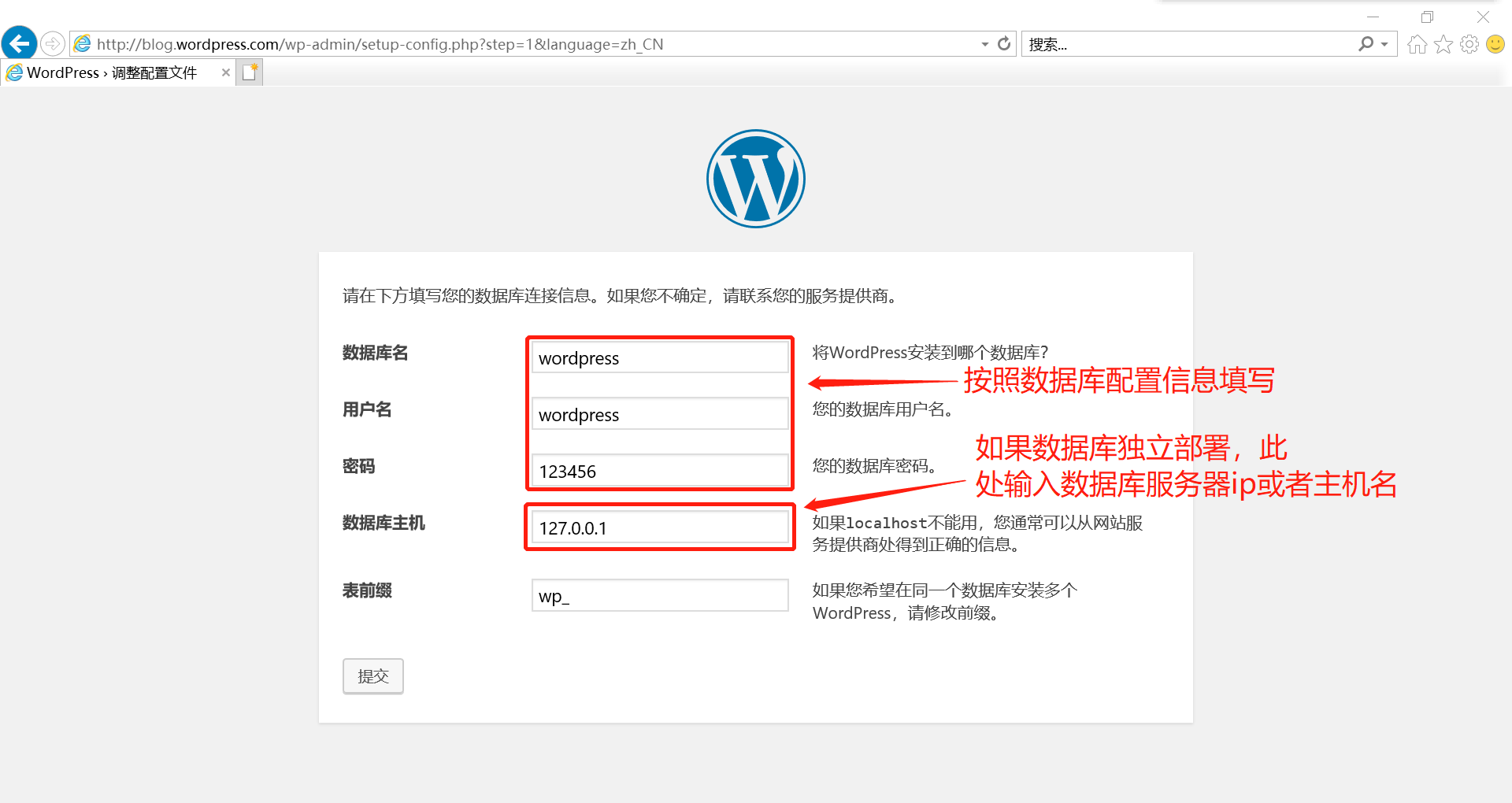Minimize the browser window
Screen dimensions: 1512x803
click(x=1373, y=17)
